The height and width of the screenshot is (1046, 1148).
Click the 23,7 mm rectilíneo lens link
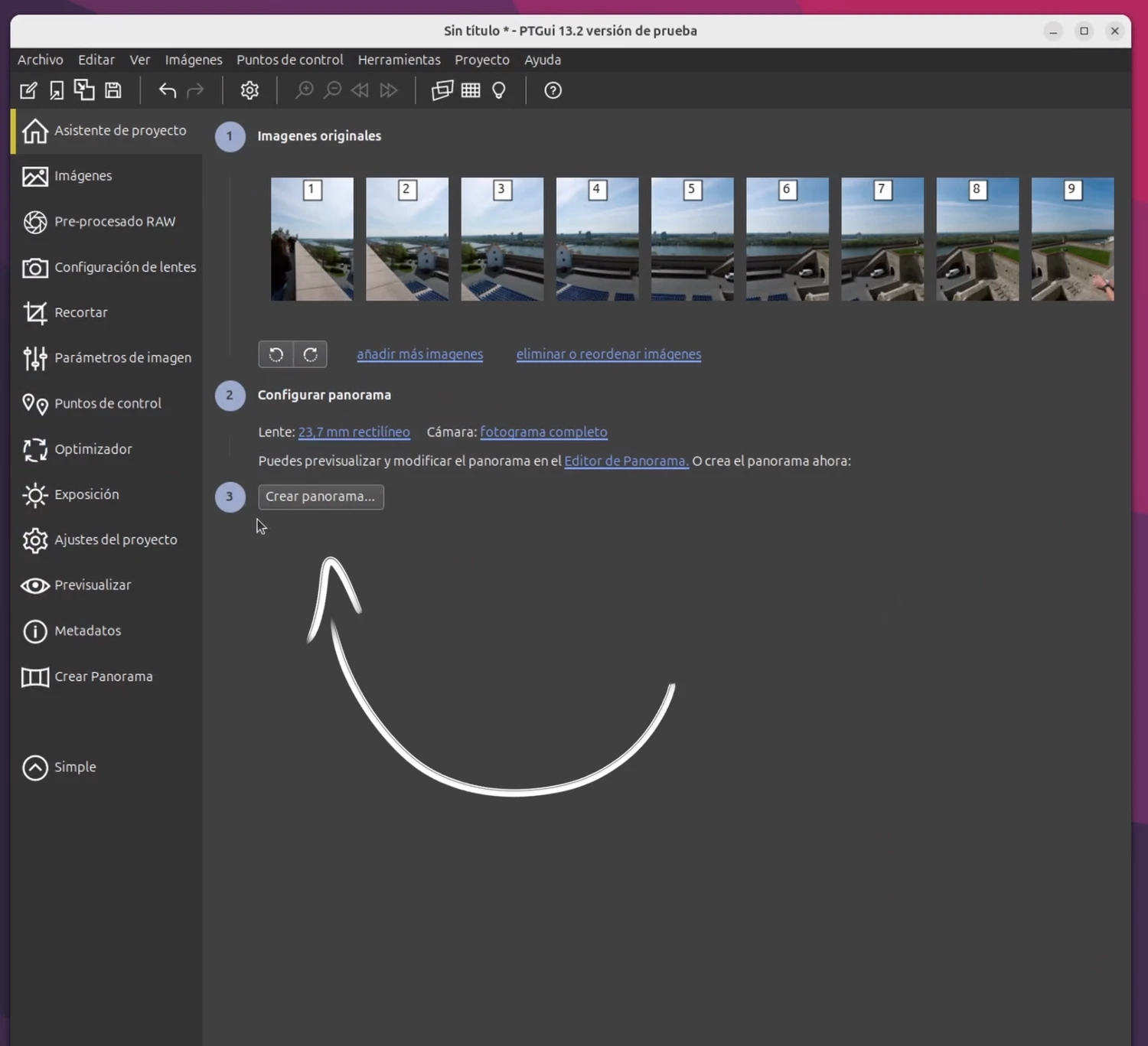coord(354,432)
